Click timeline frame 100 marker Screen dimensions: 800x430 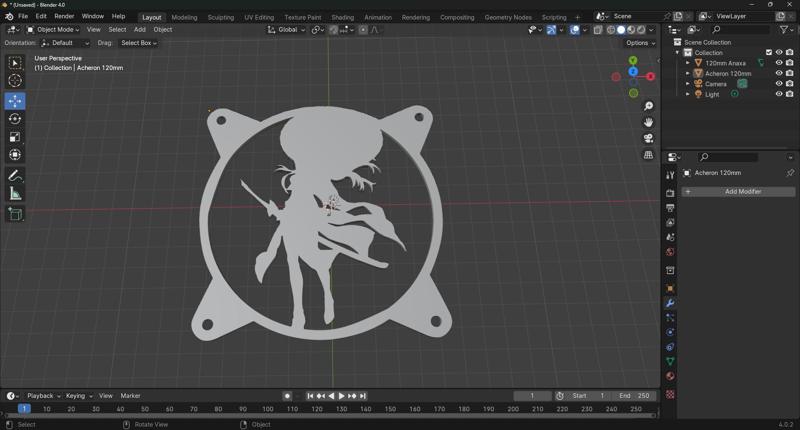tap(268, 409)
